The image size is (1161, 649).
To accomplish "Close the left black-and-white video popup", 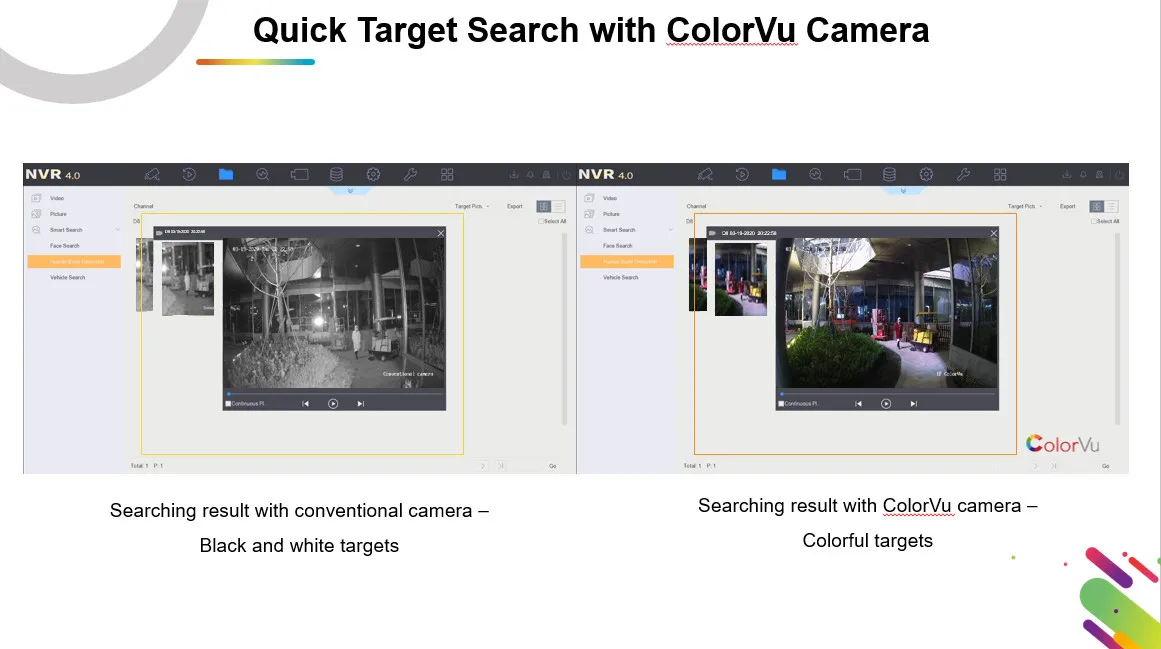I will pos(441,233).
